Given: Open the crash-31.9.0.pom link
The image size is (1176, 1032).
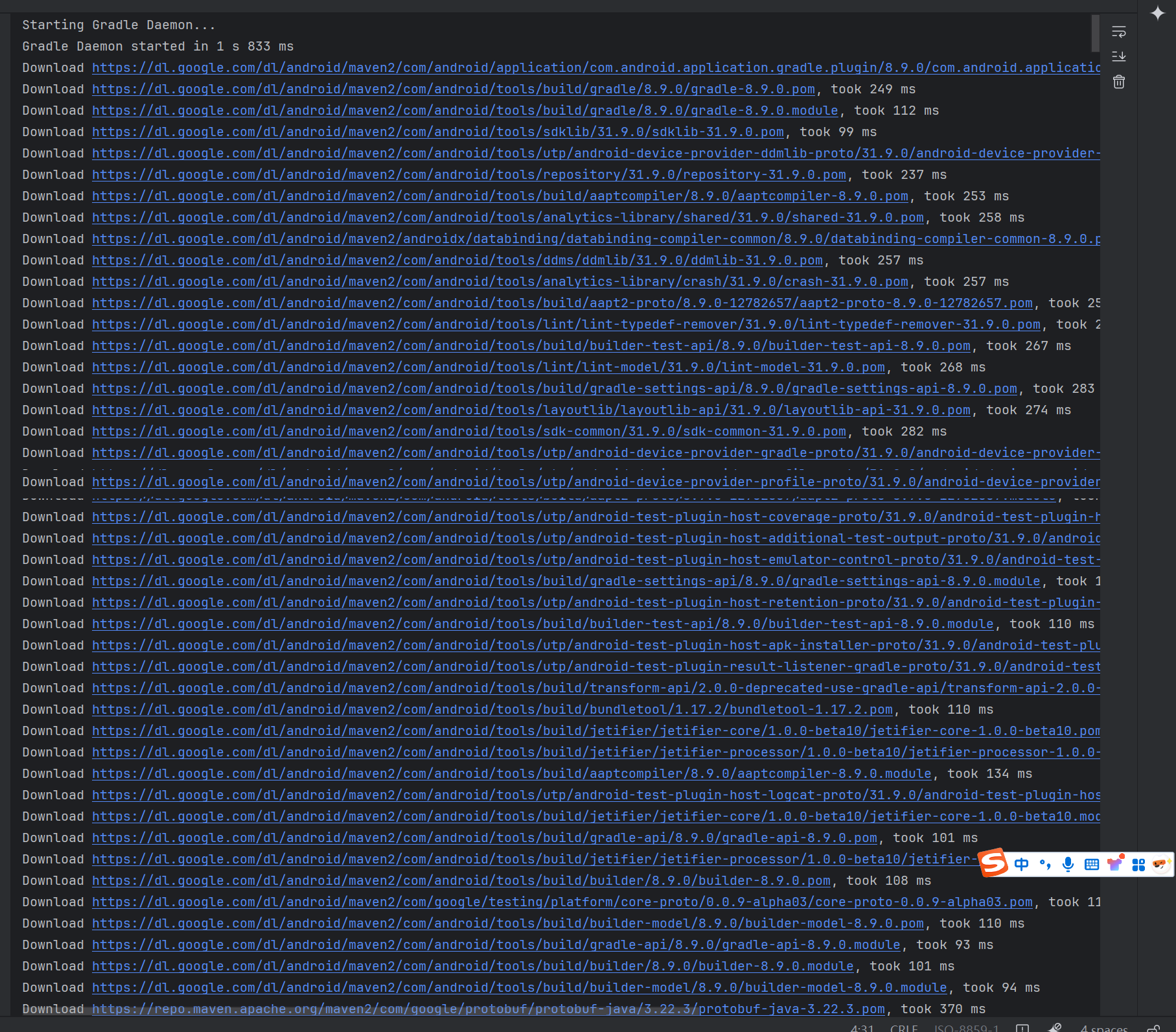Looking at the screenshot, I should tap(500, 282).
